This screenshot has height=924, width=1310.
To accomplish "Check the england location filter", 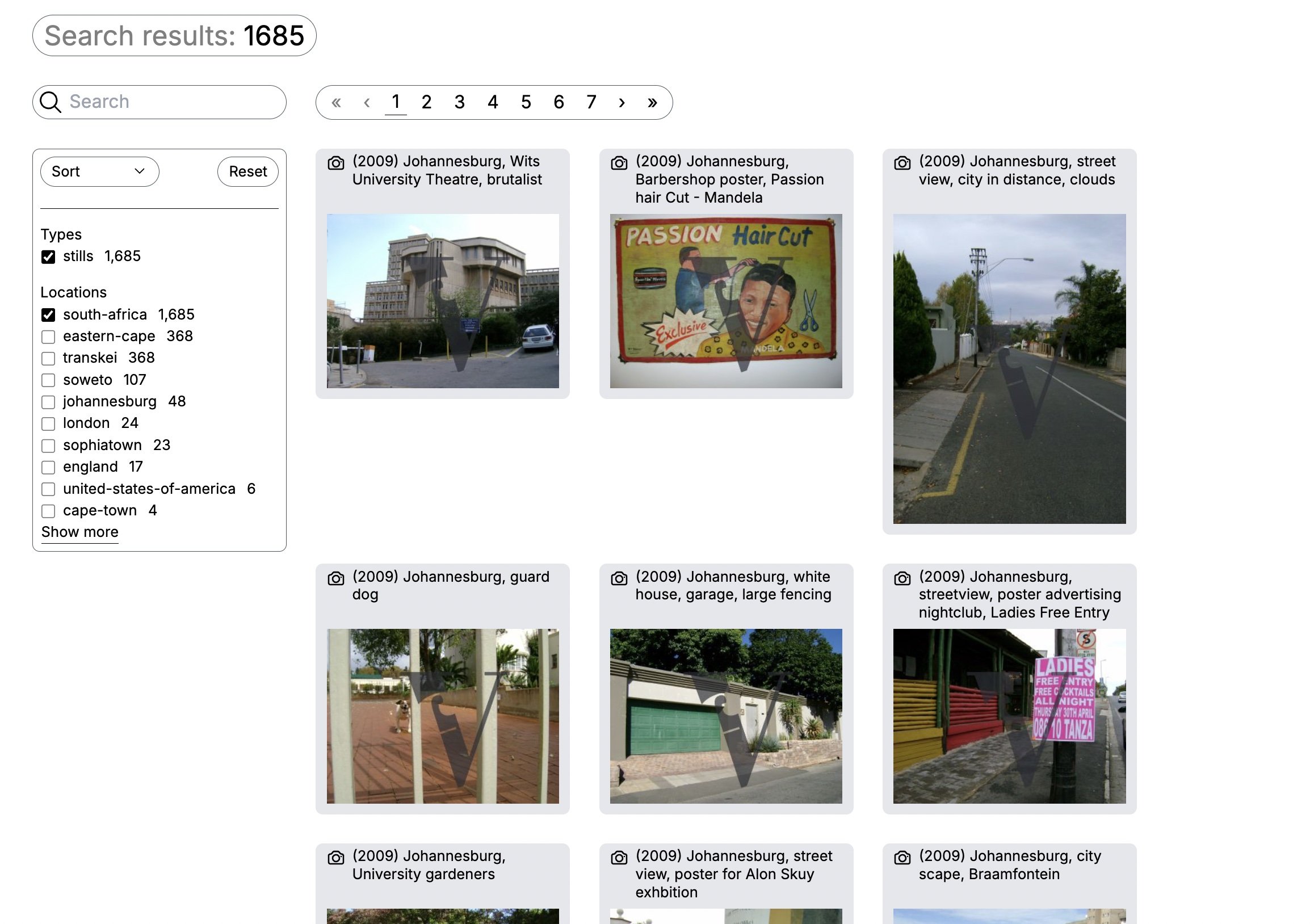I will point(48,468).
